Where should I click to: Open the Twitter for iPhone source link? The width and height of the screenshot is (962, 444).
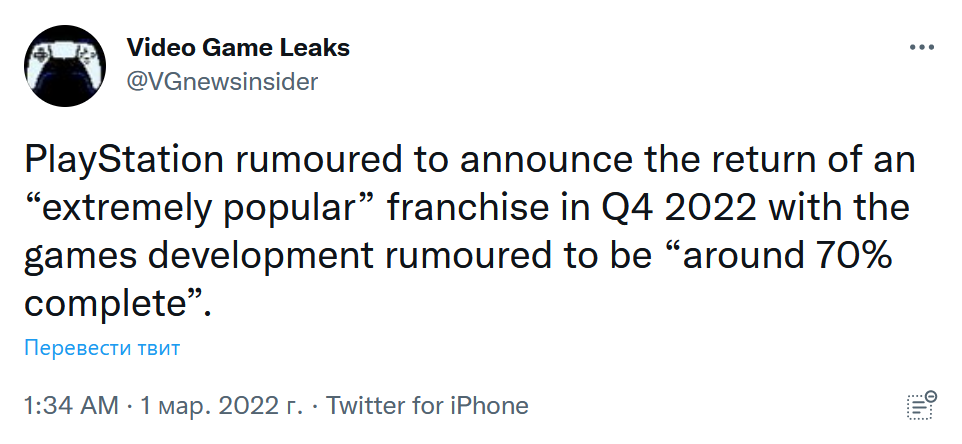[x=427, y=405]
